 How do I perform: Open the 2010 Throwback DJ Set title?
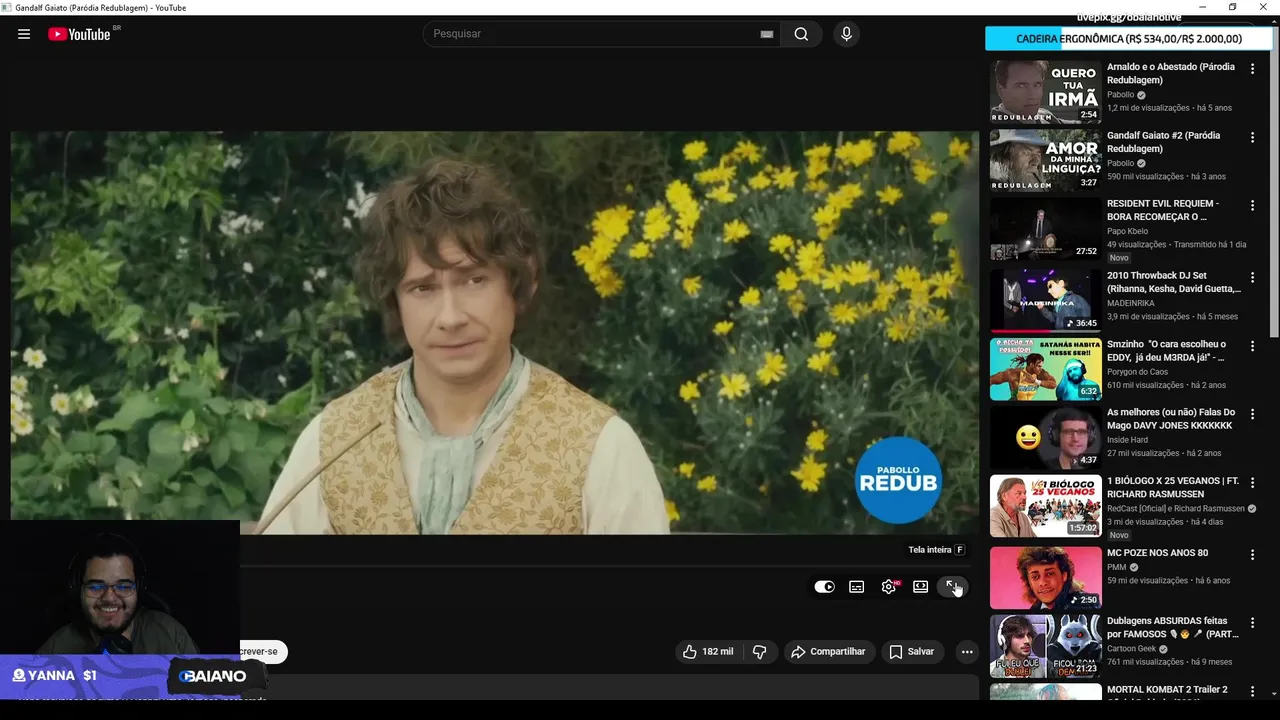[1173, 282]
